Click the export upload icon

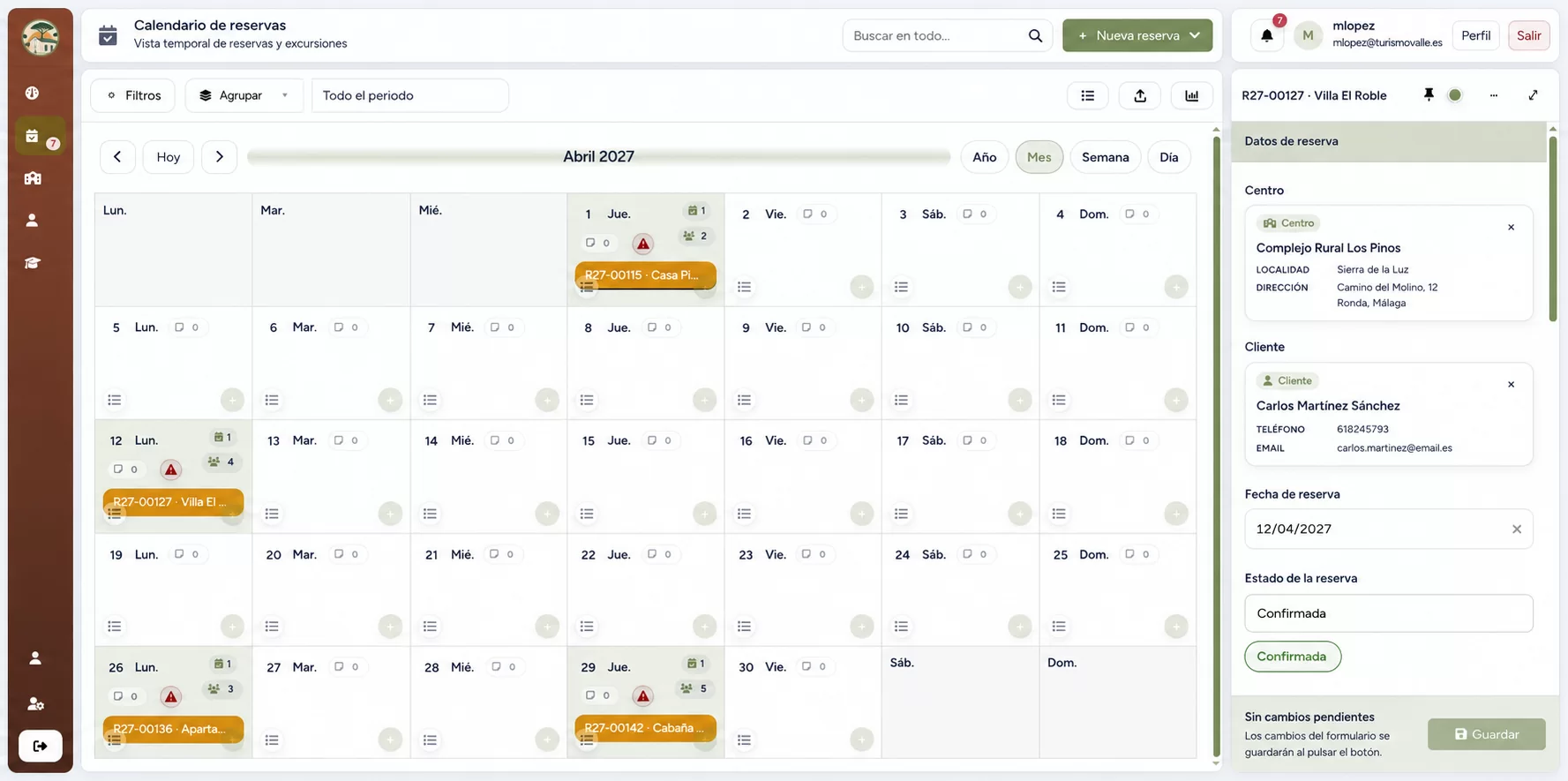(1140, 95)
